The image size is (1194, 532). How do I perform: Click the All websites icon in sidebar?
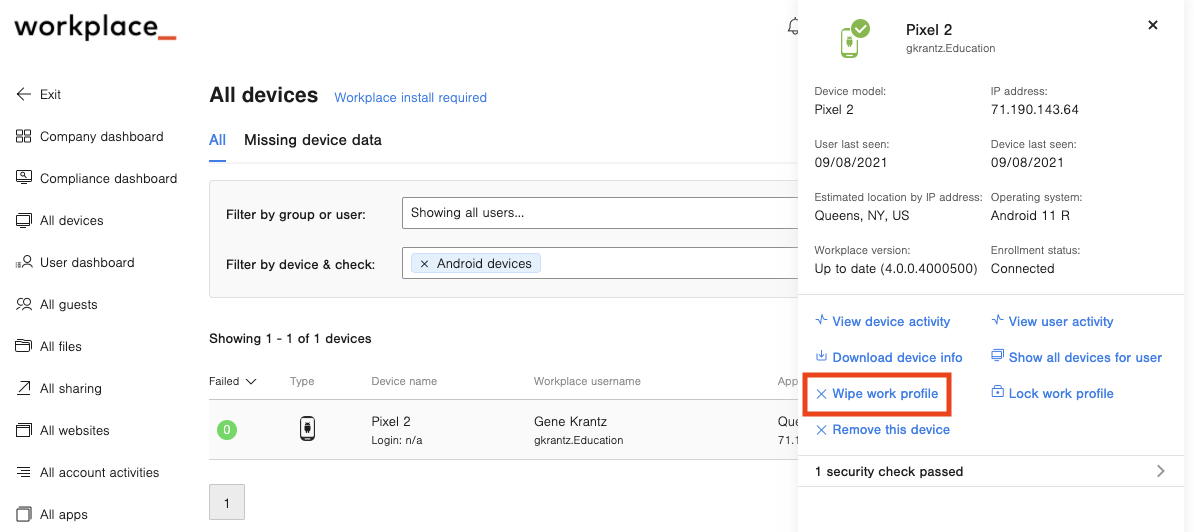tap(24, 430)
